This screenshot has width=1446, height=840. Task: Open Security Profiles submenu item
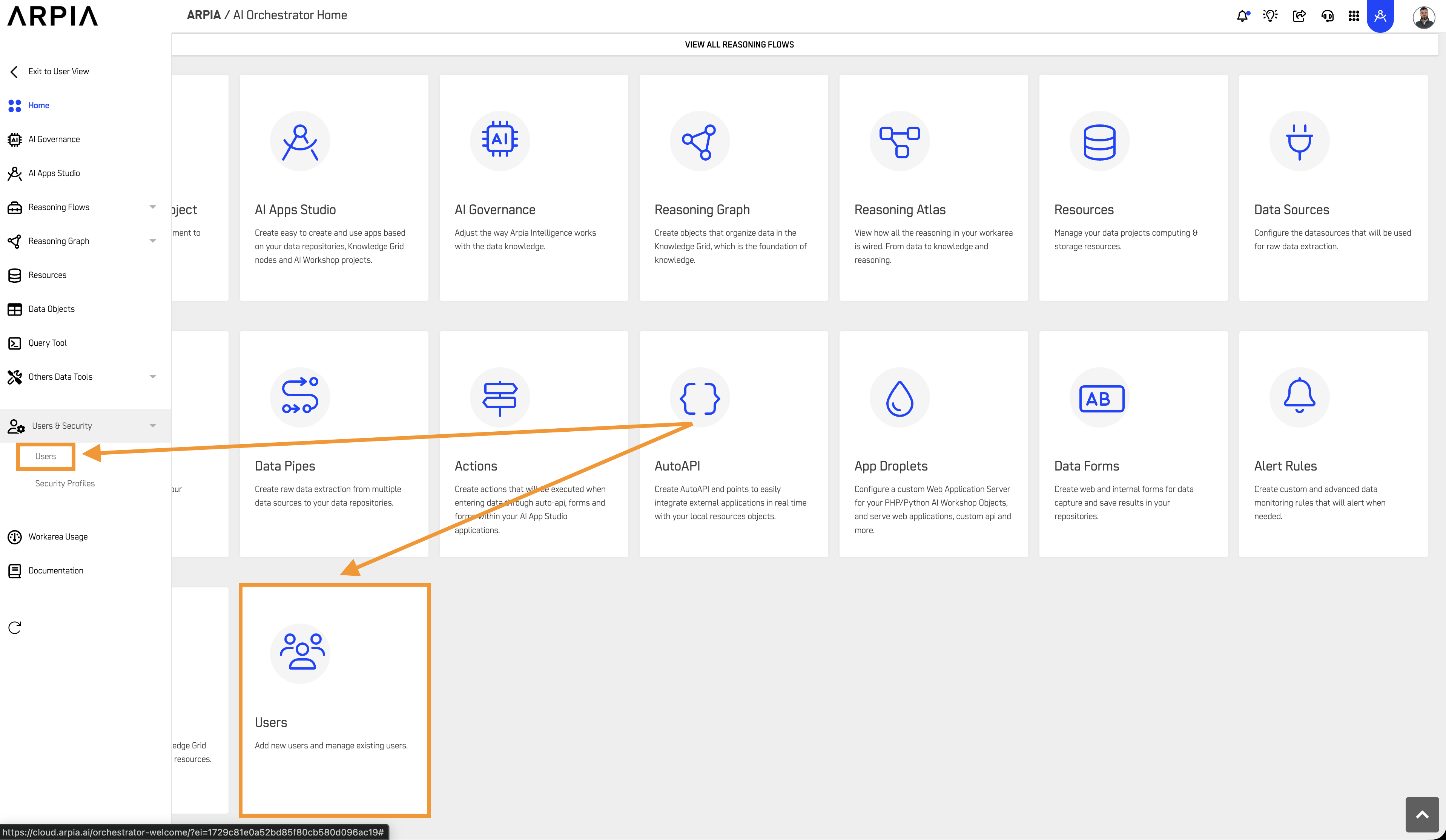65,483
